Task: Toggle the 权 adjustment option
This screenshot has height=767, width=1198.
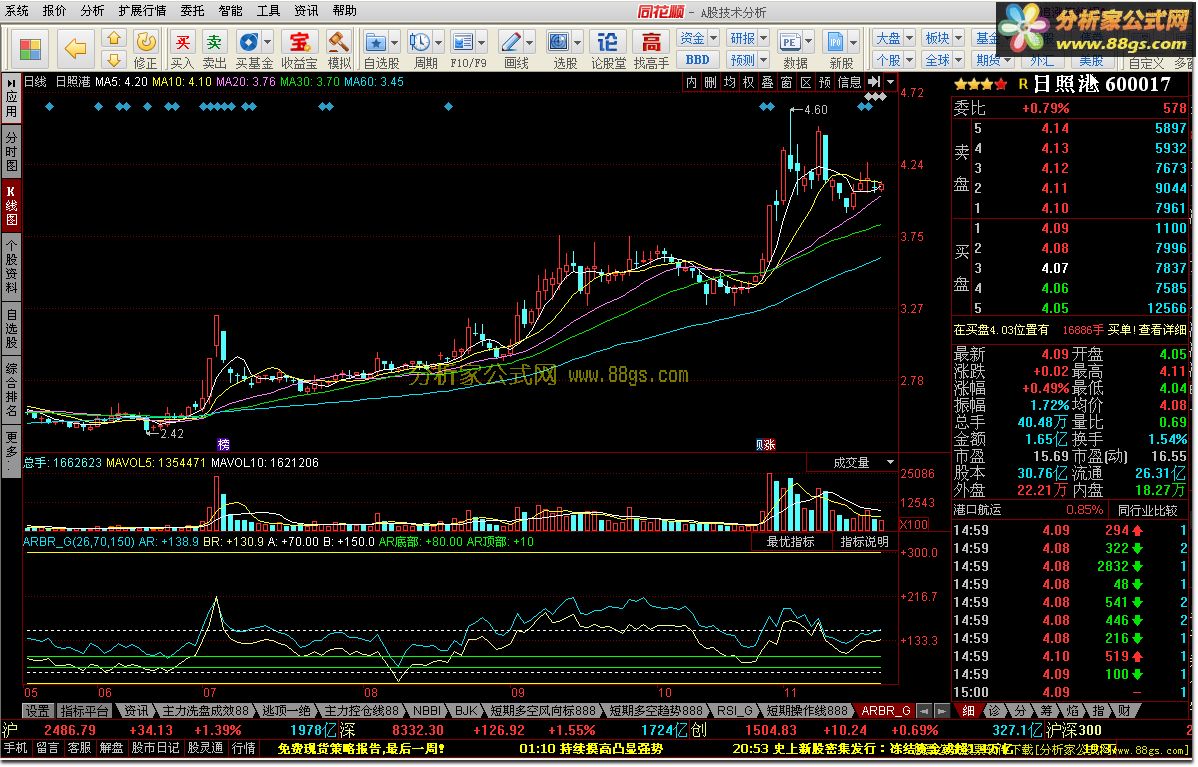Action: coord(749,82)
